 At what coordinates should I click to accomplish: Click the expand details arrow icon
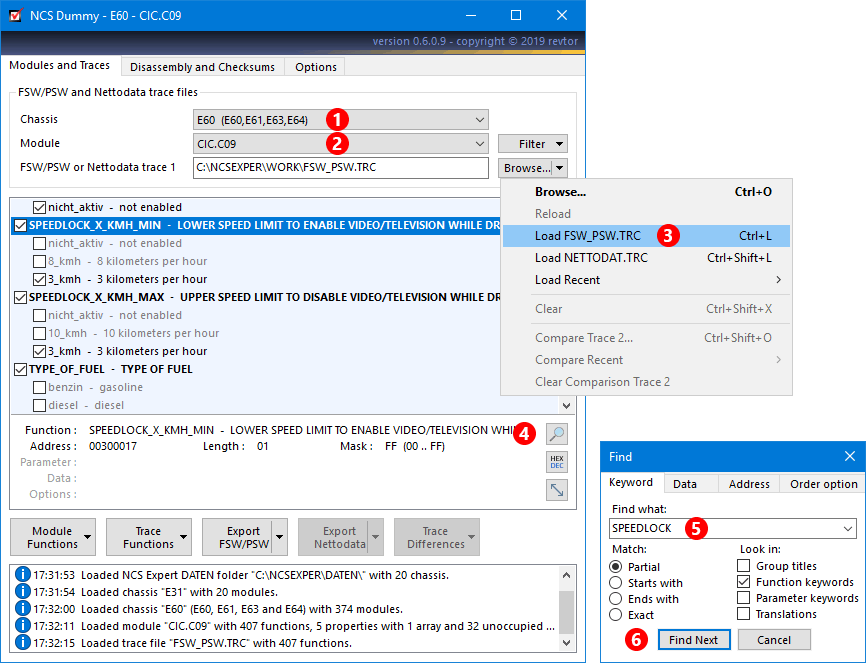coord(557,490)
